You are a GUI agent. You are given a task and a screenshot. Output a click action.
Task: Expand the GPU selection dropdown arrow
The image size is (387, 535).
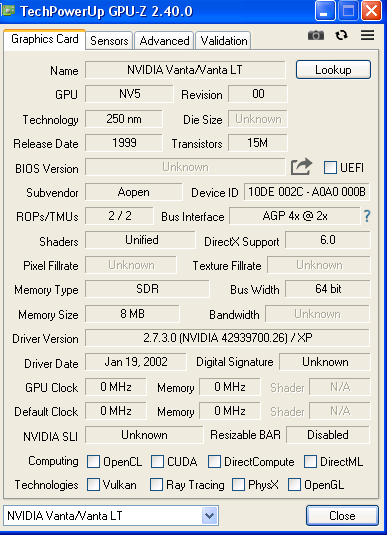(x=209, y=516)
